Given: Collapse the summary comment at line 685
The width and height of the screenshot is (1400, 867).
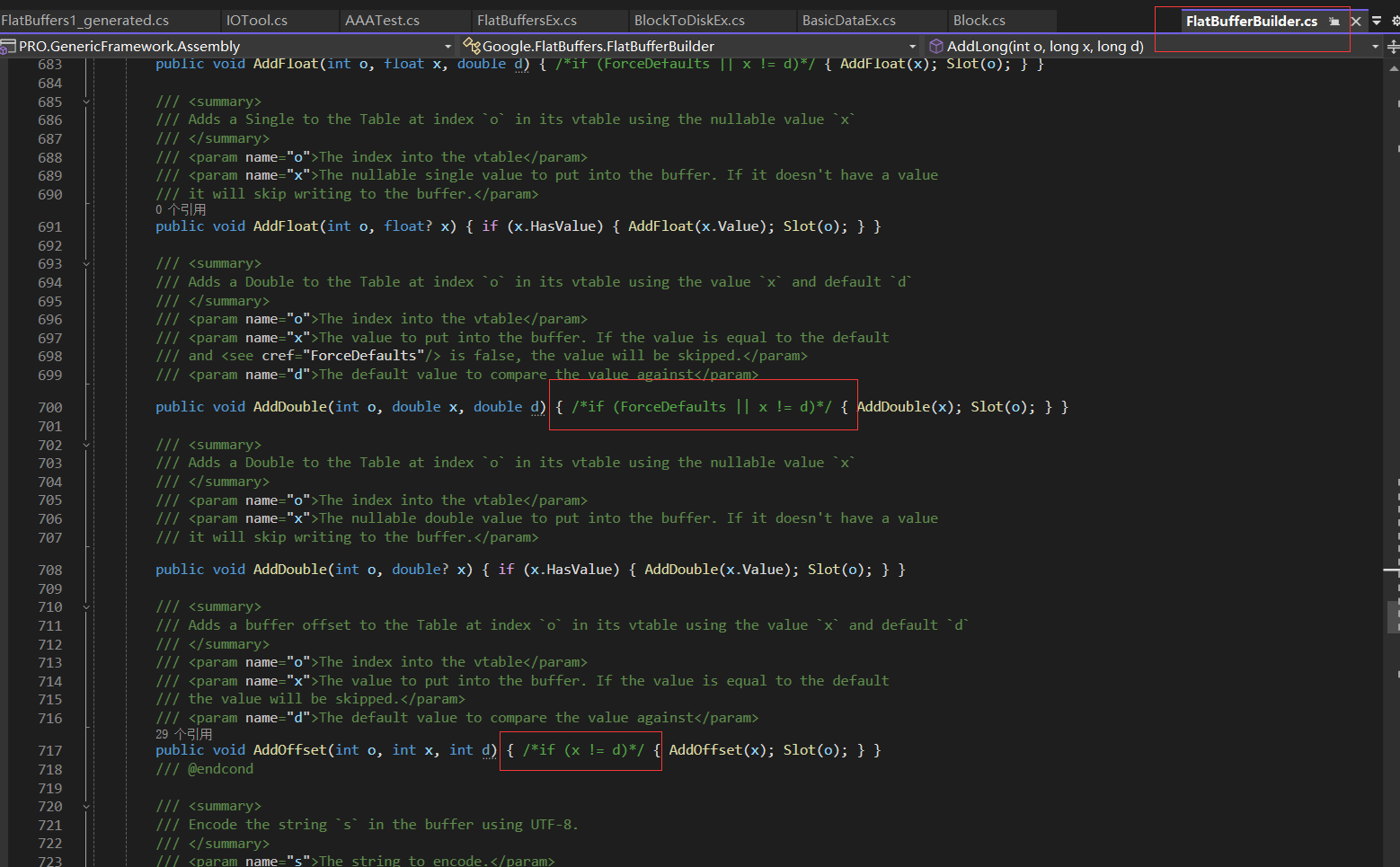Looking at the screenshot, I should pyautogui.click(x=86, y=102).
